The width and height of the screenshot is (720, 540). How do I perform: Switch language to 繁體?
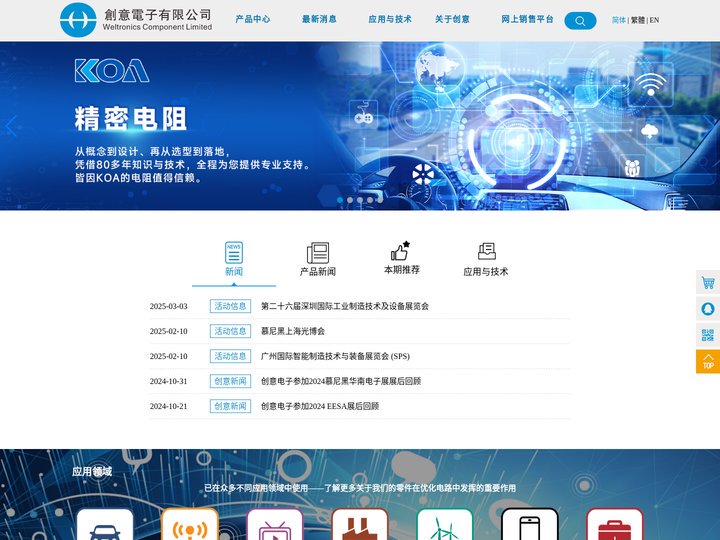point(637,20)
